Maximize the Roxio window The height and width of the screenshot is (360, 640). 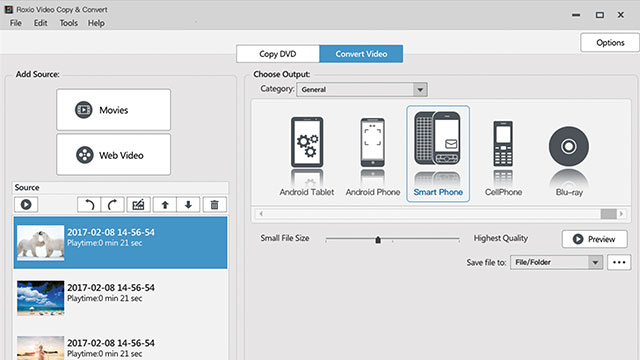click(600, 15)
